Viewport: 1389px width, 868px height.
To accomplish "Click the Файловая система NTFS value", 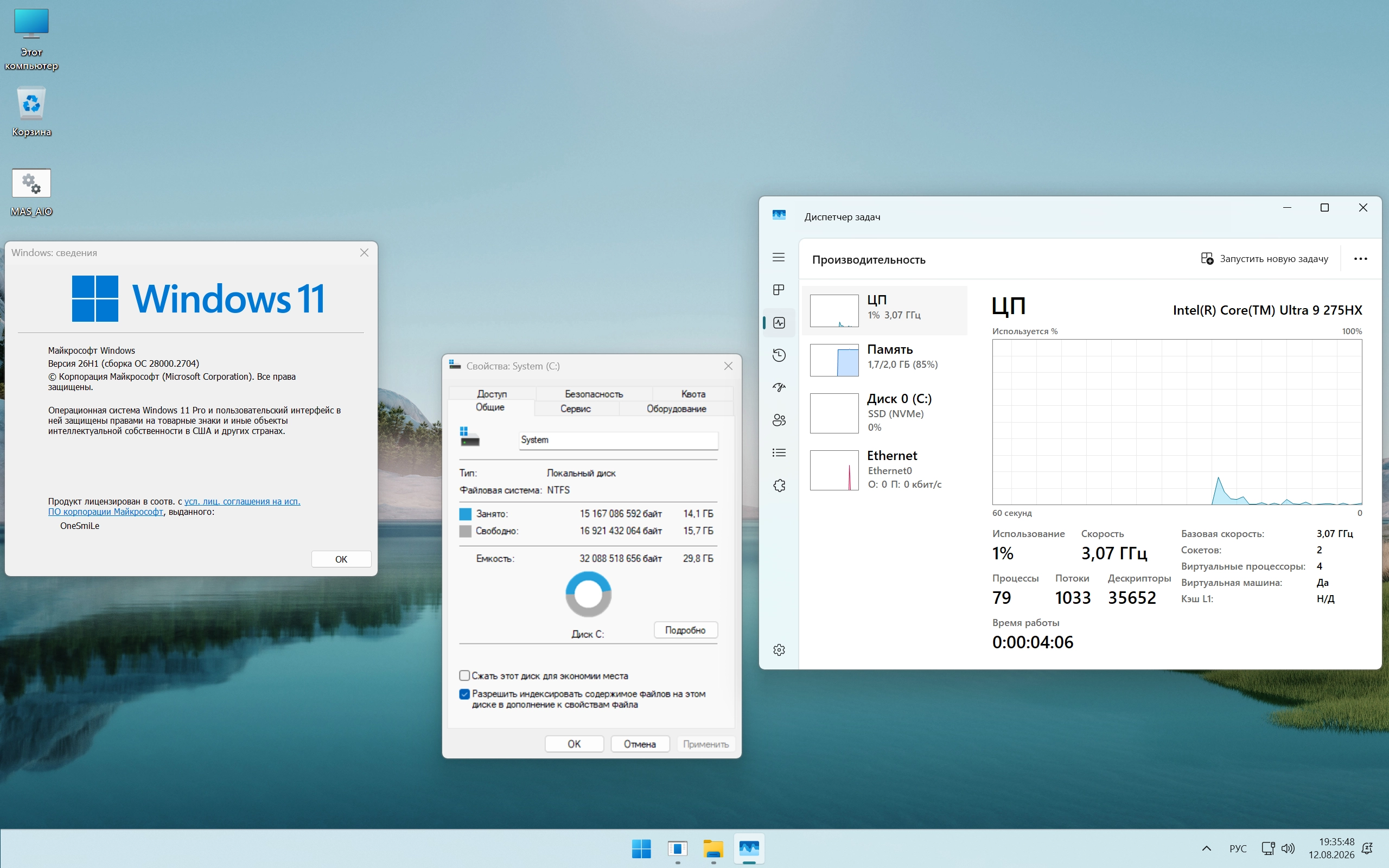I will (558, 490).
